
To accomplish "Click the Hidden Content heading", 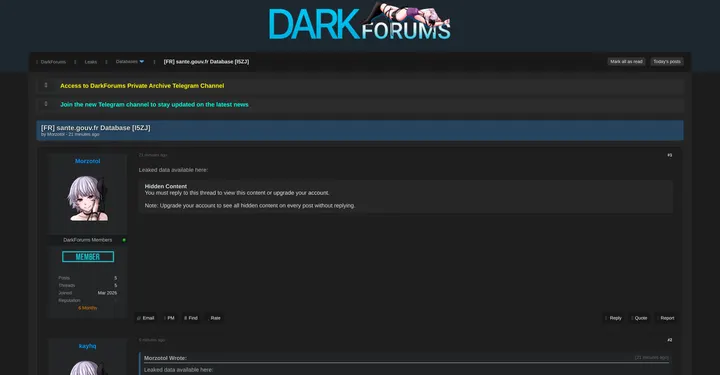I will [x=166, y=186].
